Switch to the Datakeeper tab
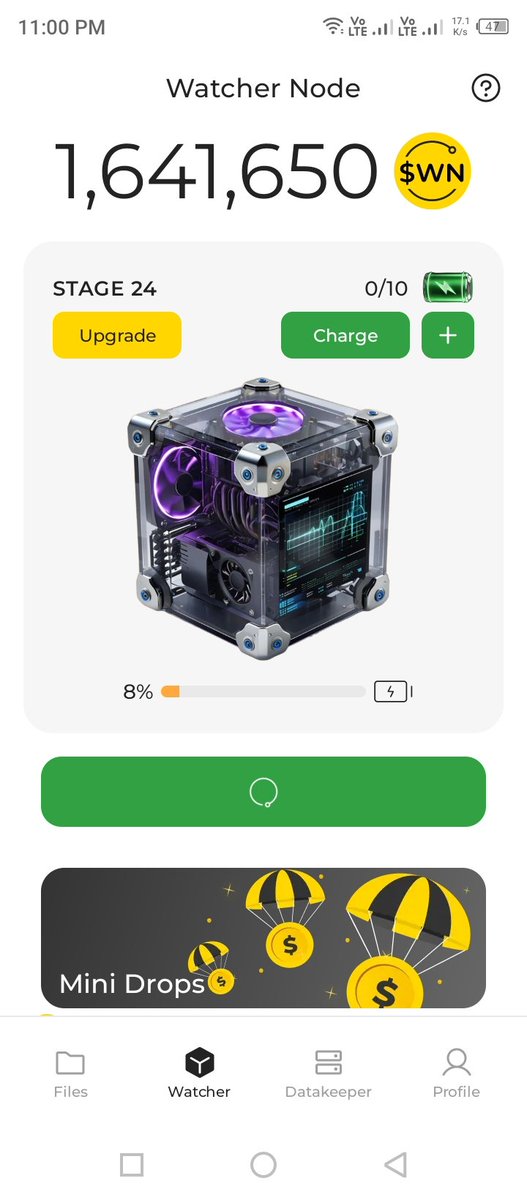Viewport: 527px width, 1200px height. click(328, 1073)
